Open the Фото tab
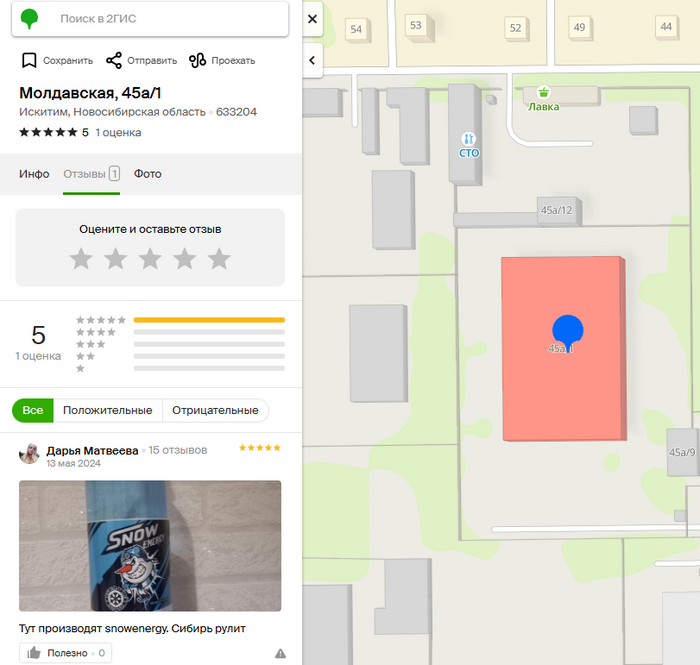Screen dimensions: 700x665 tap(148, 174)
